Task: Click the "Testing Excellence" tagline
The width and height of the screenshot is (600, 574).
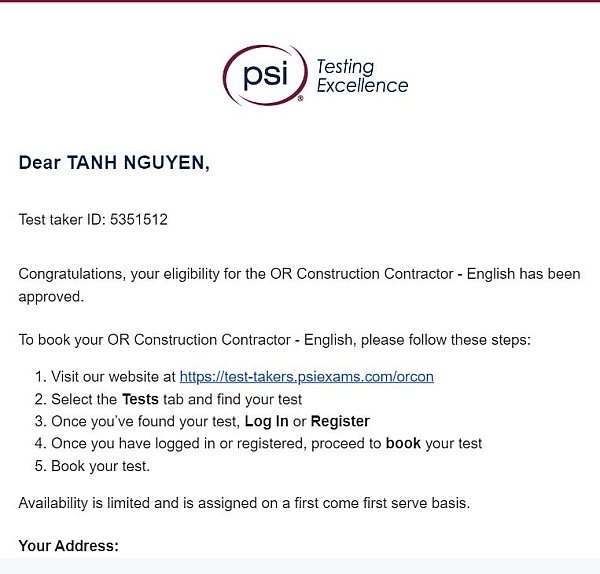Action: click(361, 76)
